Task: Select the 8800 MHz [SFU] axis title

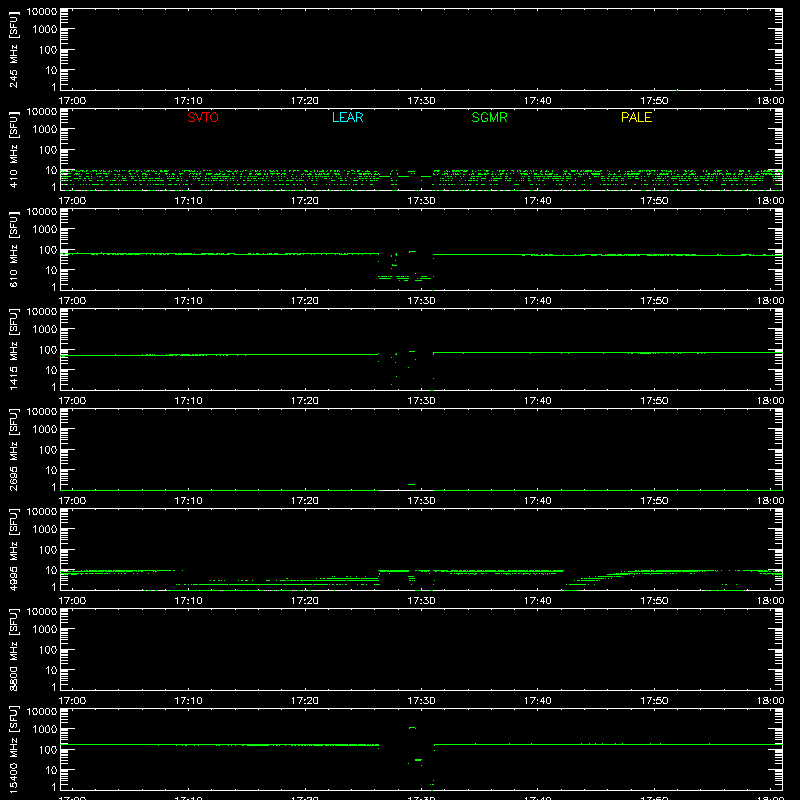Action: click(x=13, y=649)
